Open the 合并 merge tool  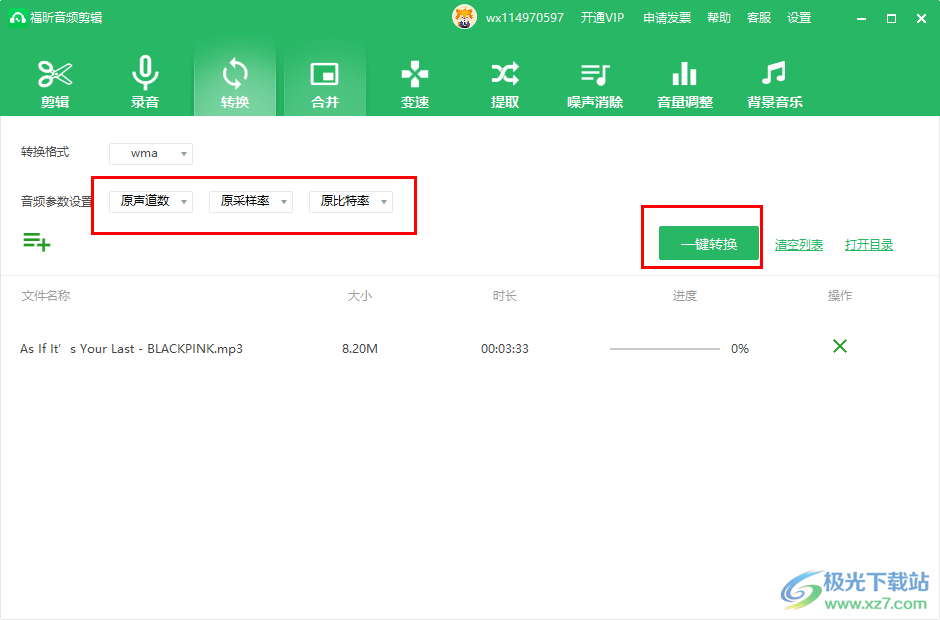pyautogui.click(x=325, y=83)
